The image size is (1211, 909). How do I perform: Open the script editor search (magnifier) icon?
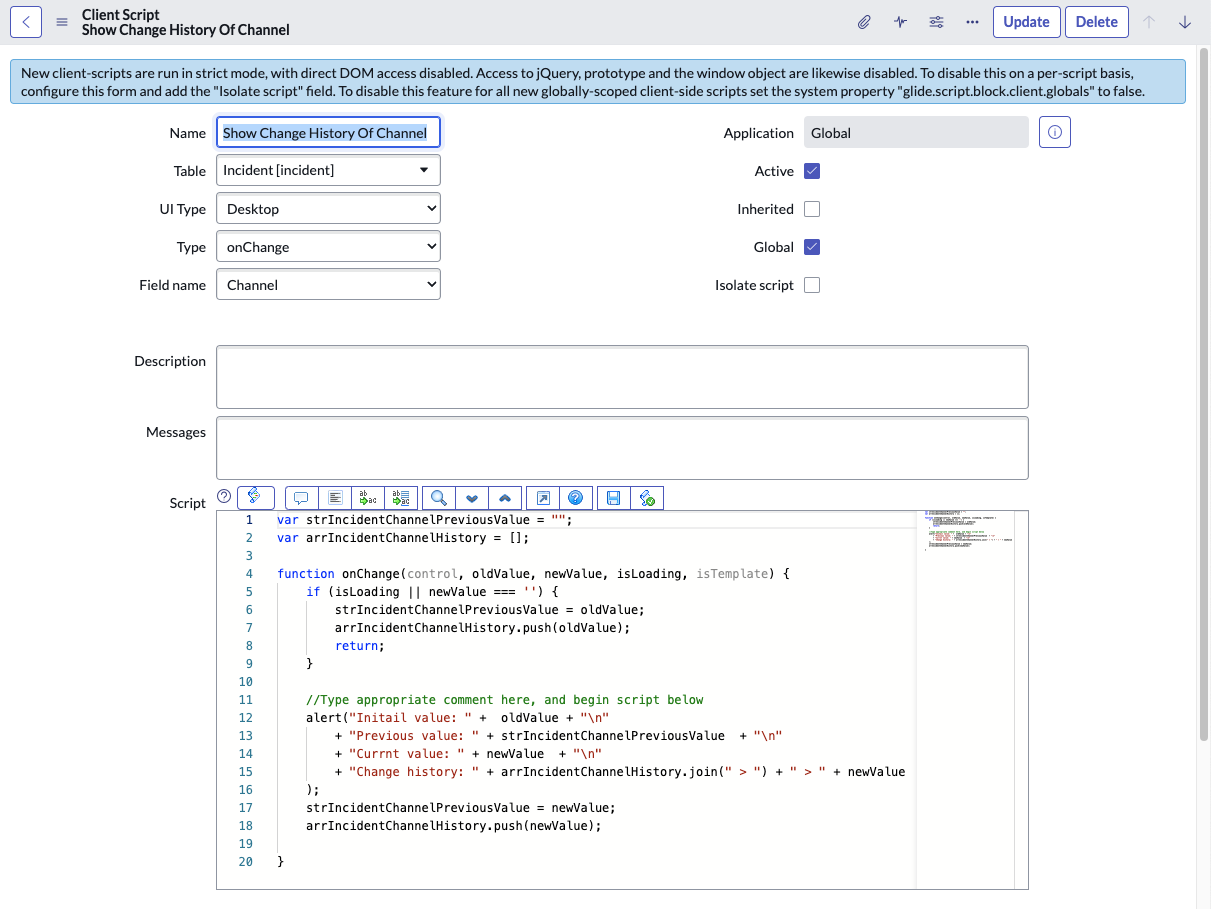coord(437,497)
